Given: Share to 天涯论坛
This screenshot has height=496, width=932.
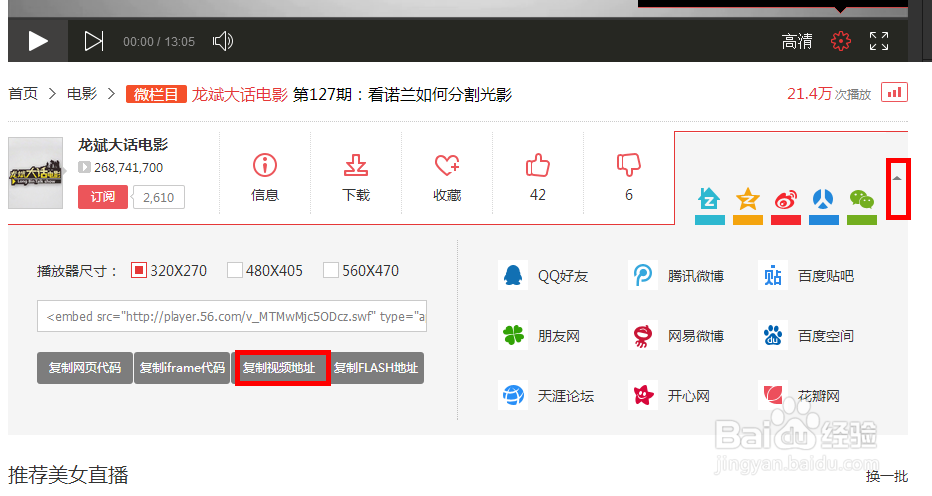Looking at the screenshot, I should pos(546,395).
